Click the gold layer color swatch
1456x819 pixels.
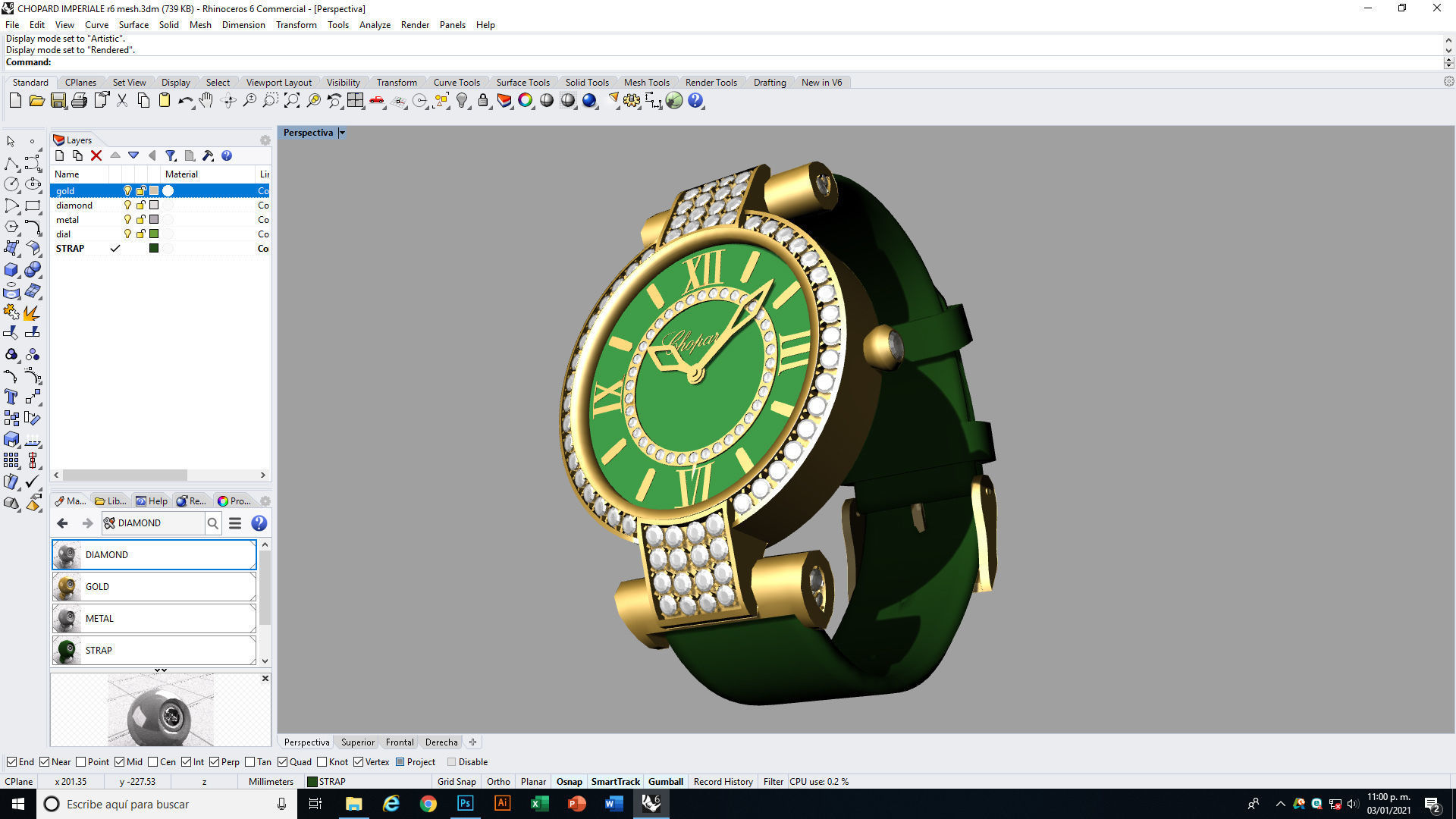pos(154,191)
